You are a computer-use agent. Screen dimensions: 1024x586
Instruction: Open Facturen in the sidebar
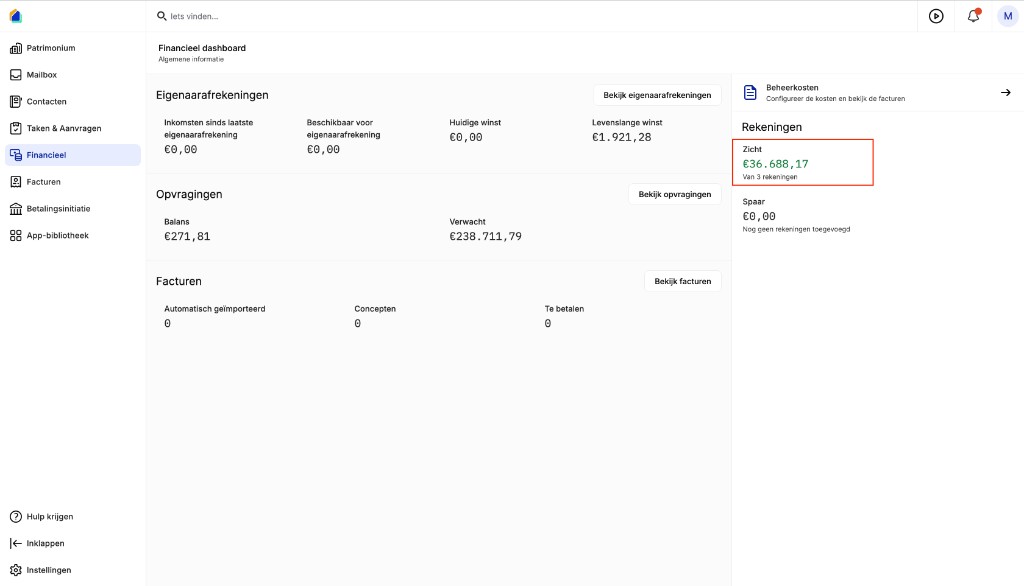click(72, 182)
